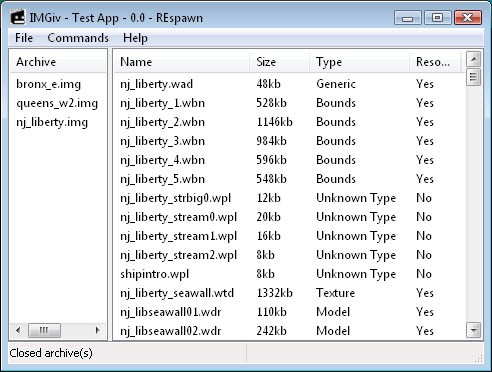This screenshot has height=372, width=492.
Task: Select the queens_w2.img archive
Action: pos(57,103)
